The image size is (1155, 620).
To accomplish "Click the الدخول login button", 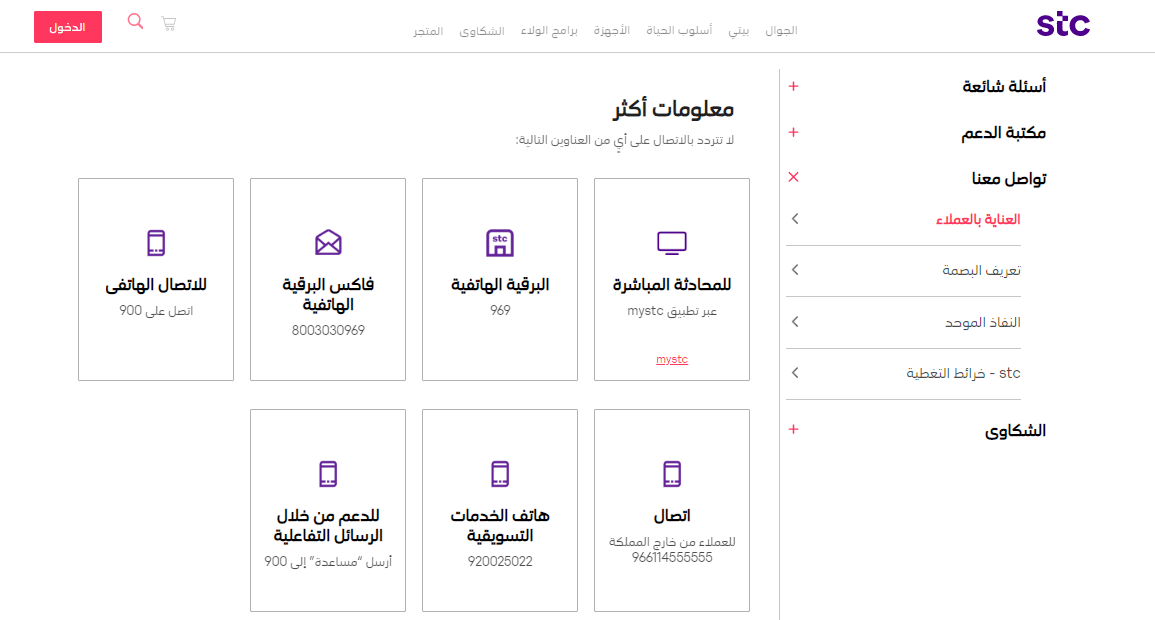I will (x=68, y=27).
